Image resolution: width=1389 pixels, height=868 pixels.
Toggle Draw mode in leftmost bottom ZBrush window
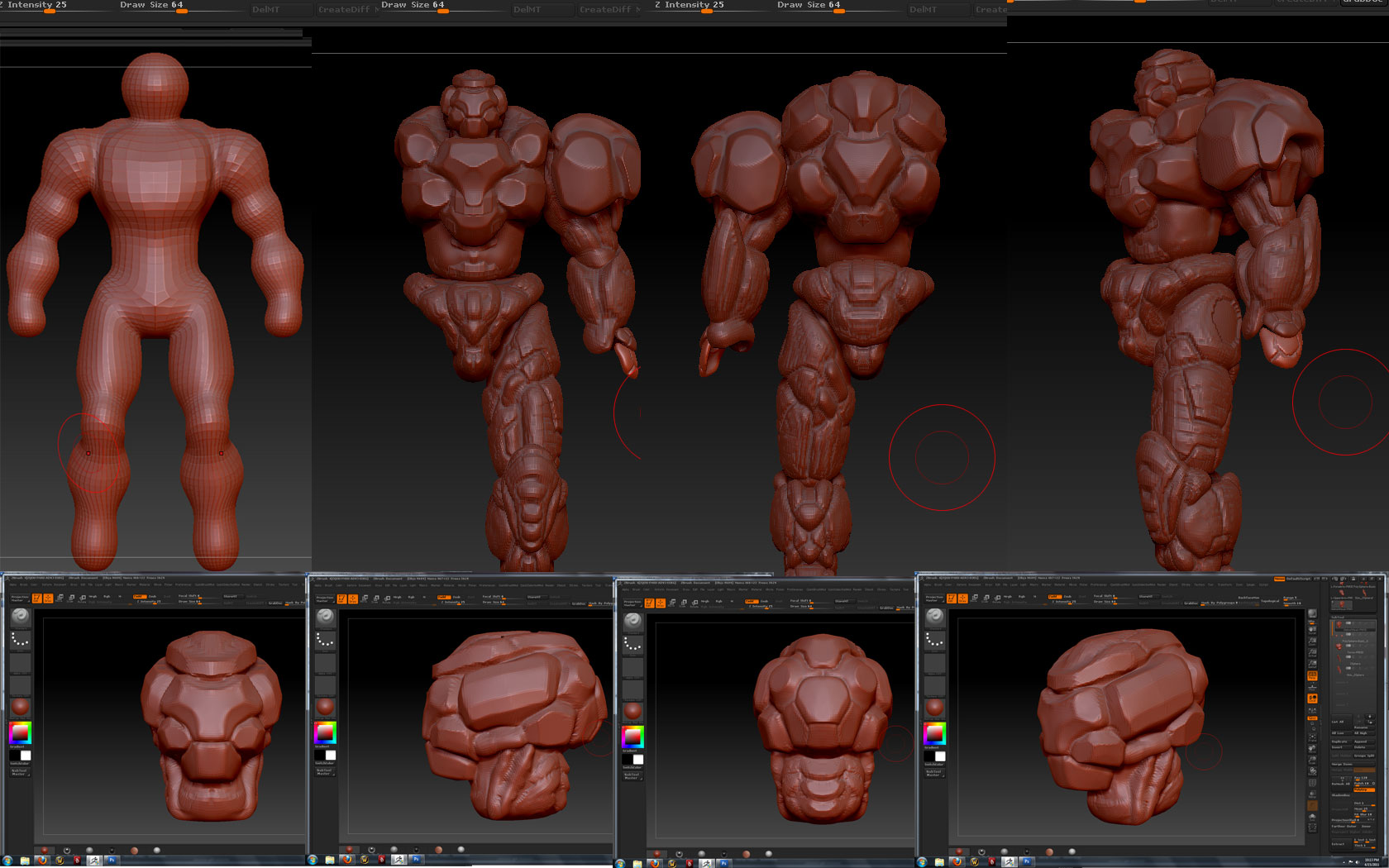click(48, 599)
